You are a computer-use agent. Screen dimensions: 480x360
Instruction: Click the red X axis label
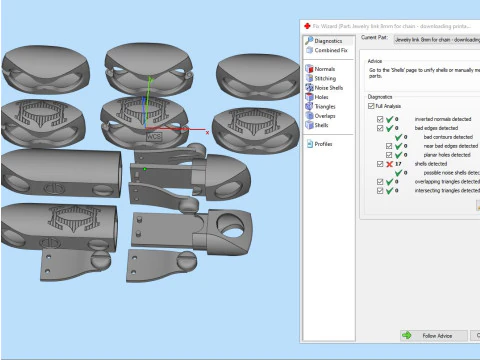tap(207, 133)
